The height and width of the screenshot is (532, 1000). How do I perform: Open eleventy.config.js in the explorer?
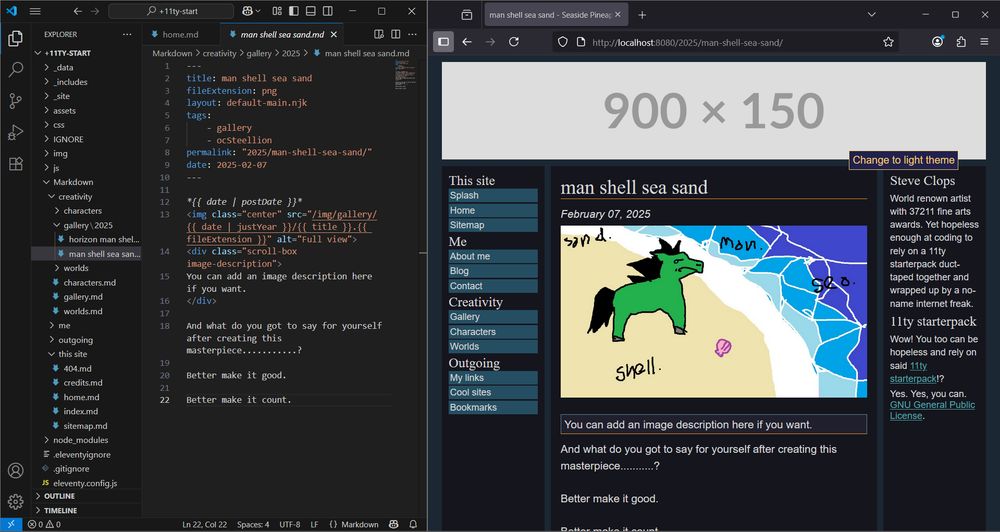click(86, 483)
